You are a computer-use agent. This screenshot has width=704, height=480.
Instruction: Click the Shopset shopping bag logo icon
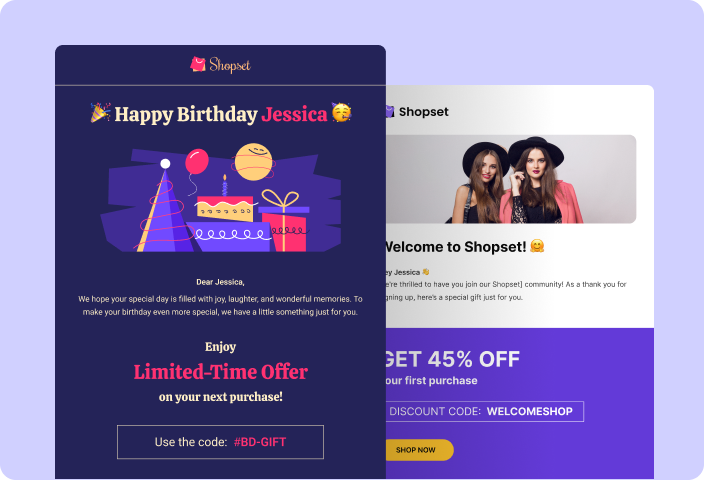click(x=198, y=64)
